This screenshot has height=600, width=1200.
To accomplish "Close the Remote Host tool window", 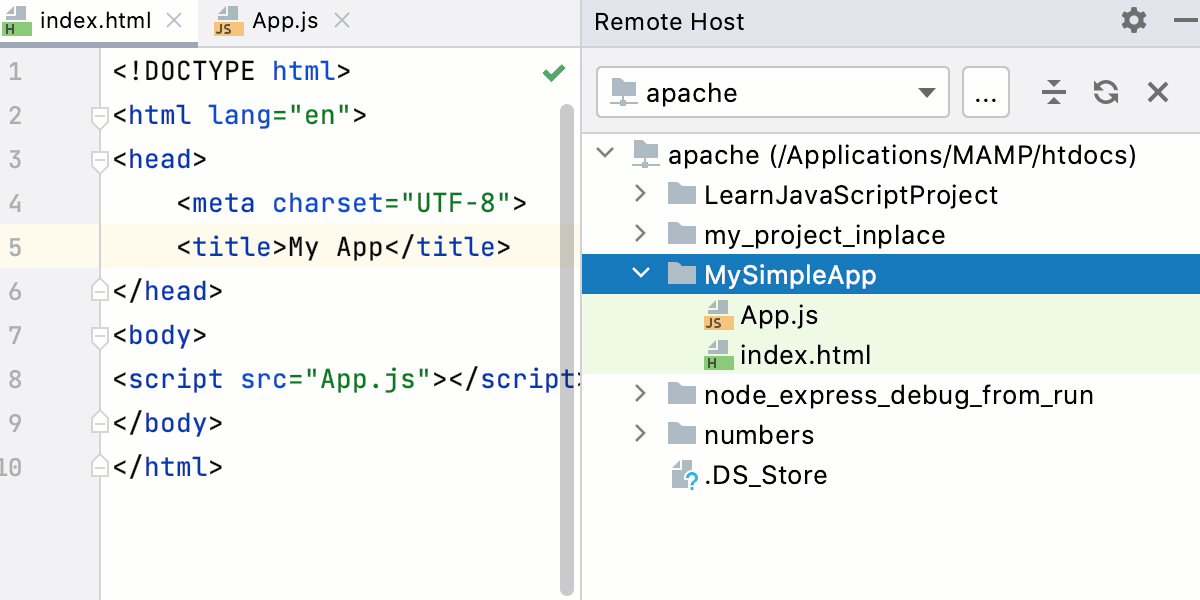I will [x=1157, y=92].
